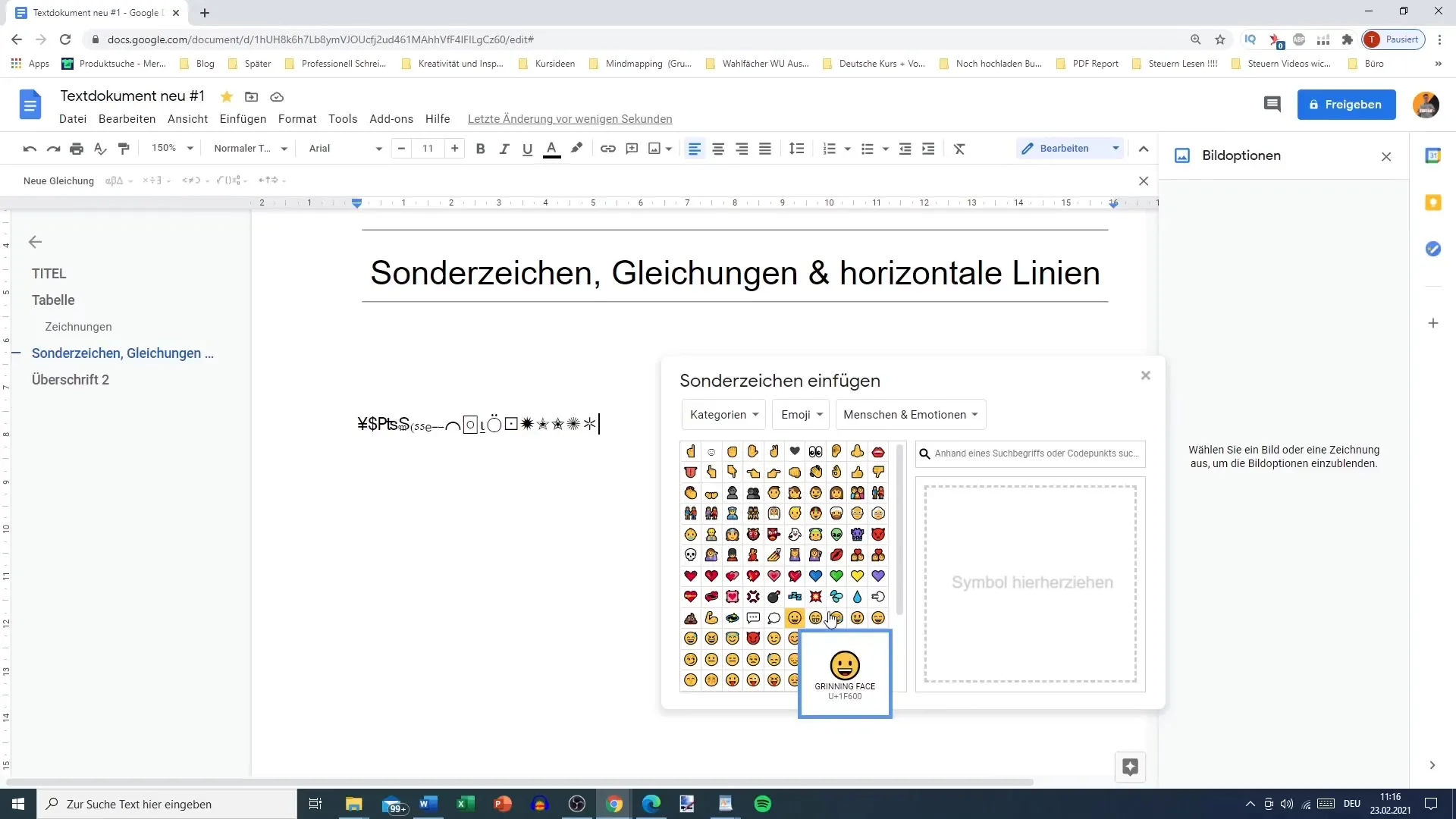
Task: Set left text alignment
Action: 694,149
